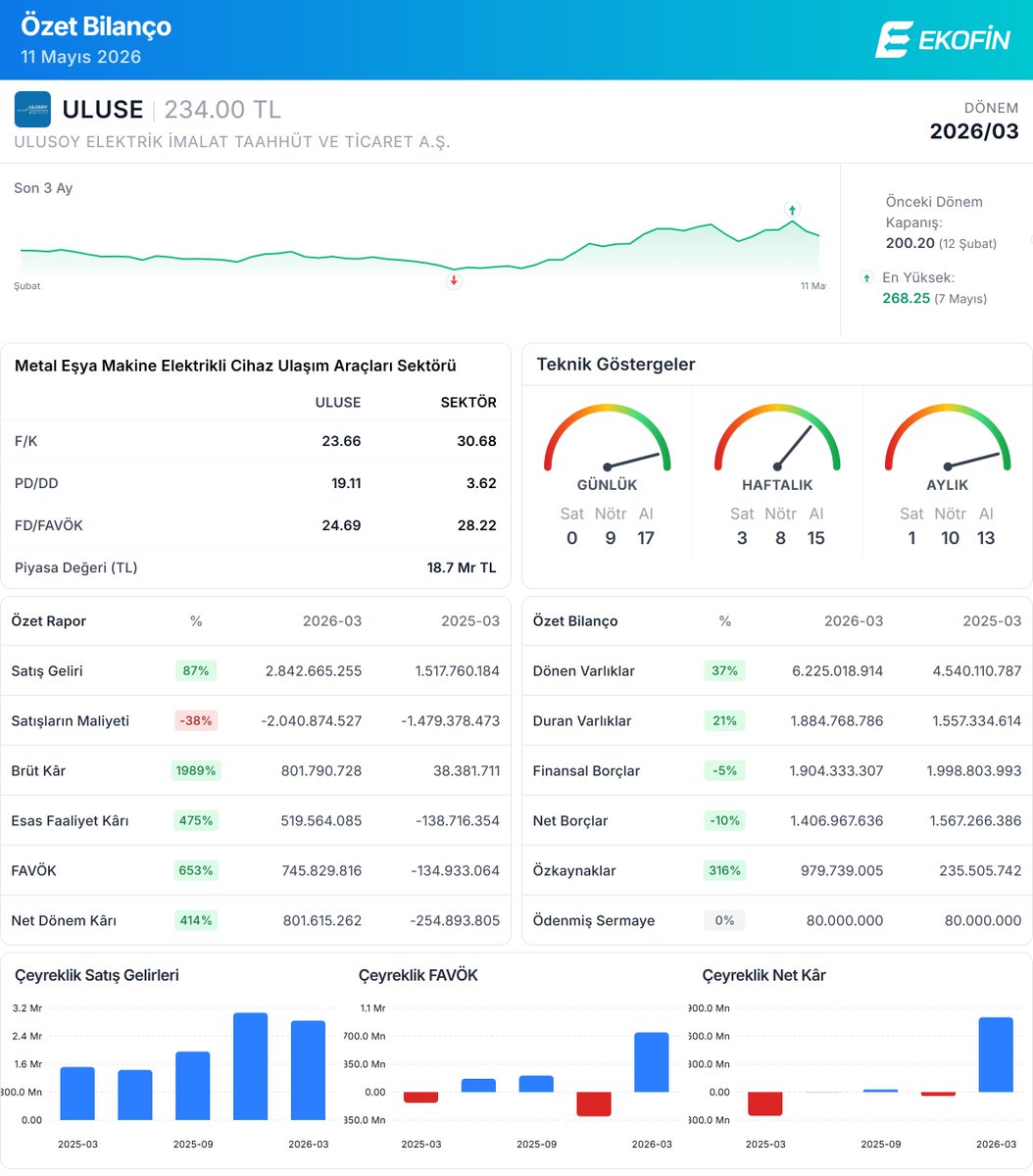1033x1176 pixels.
Task: Click the tall blue 2026-03 bar in Çeyreklik FAVÖK
Action: (652, 1062)
